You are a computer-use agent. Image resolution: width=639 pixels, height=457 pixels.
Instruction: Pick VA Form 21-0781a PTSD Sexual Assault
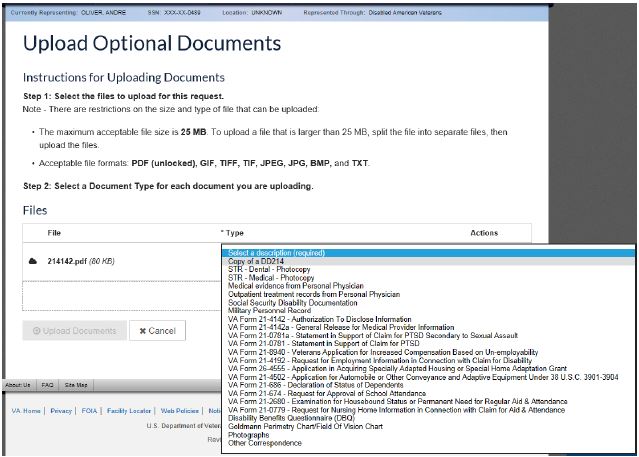pyautogui.click(x=428, y=336)
